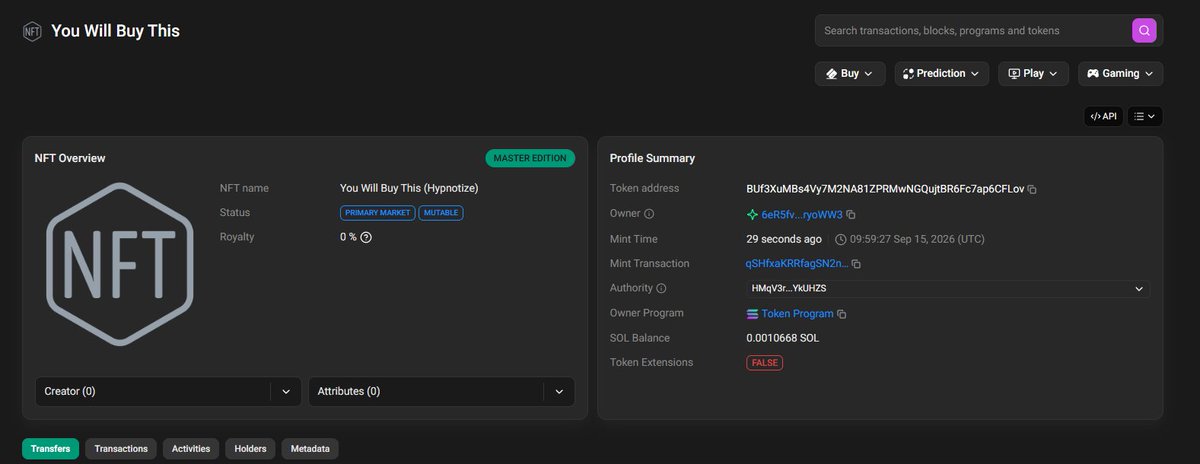Click the PRIMARY MARKET status tag
The image size is (1200, 464).
pyautogui.click(x=377, y=213)
